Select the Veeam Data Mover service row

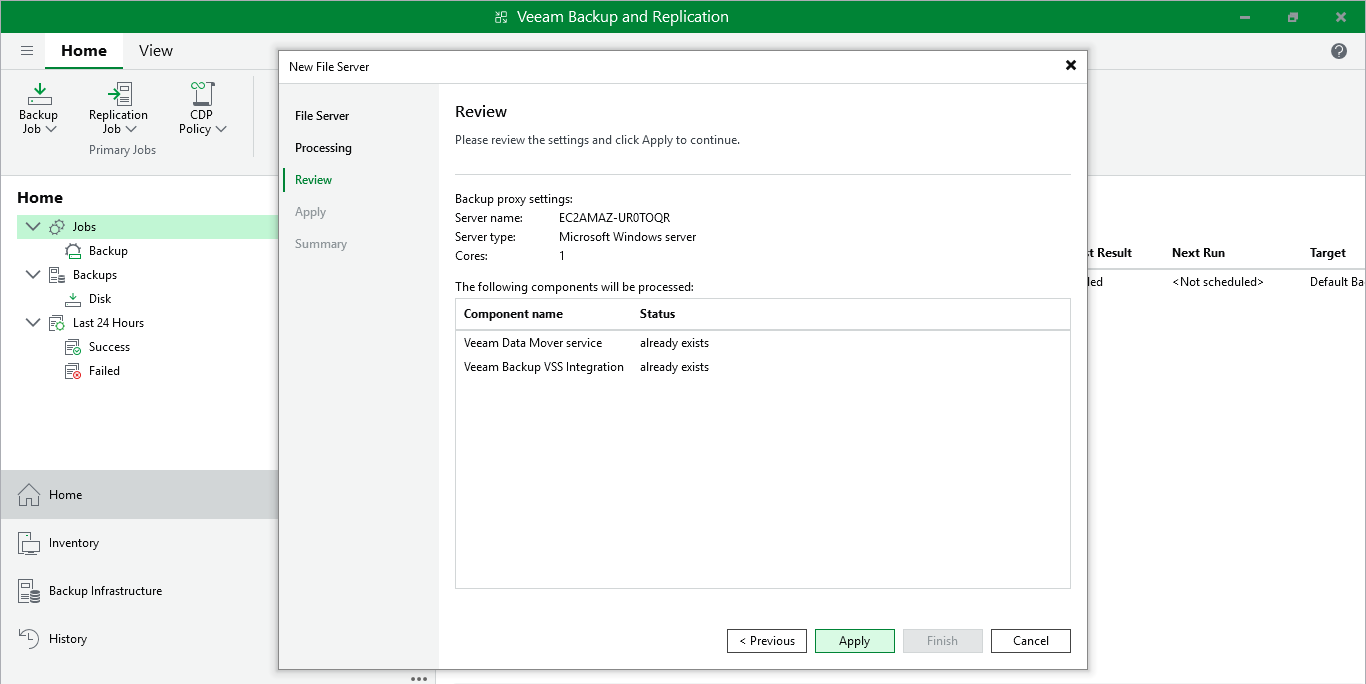click(x=763, y=343)
